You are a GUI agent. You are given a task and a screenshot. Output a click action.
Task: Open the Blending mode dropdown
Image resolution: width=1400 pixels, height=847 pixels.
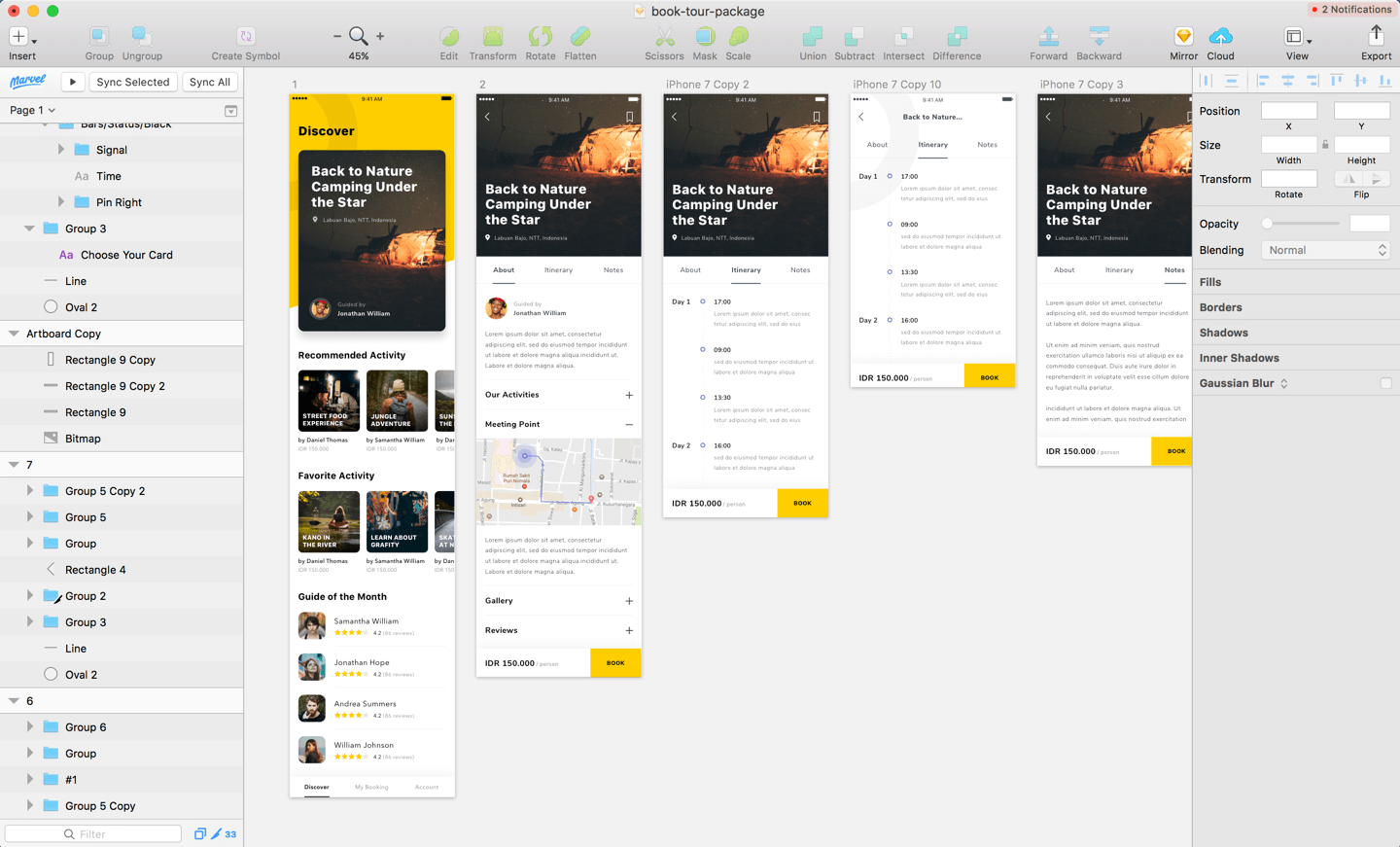pos(1325,250)
